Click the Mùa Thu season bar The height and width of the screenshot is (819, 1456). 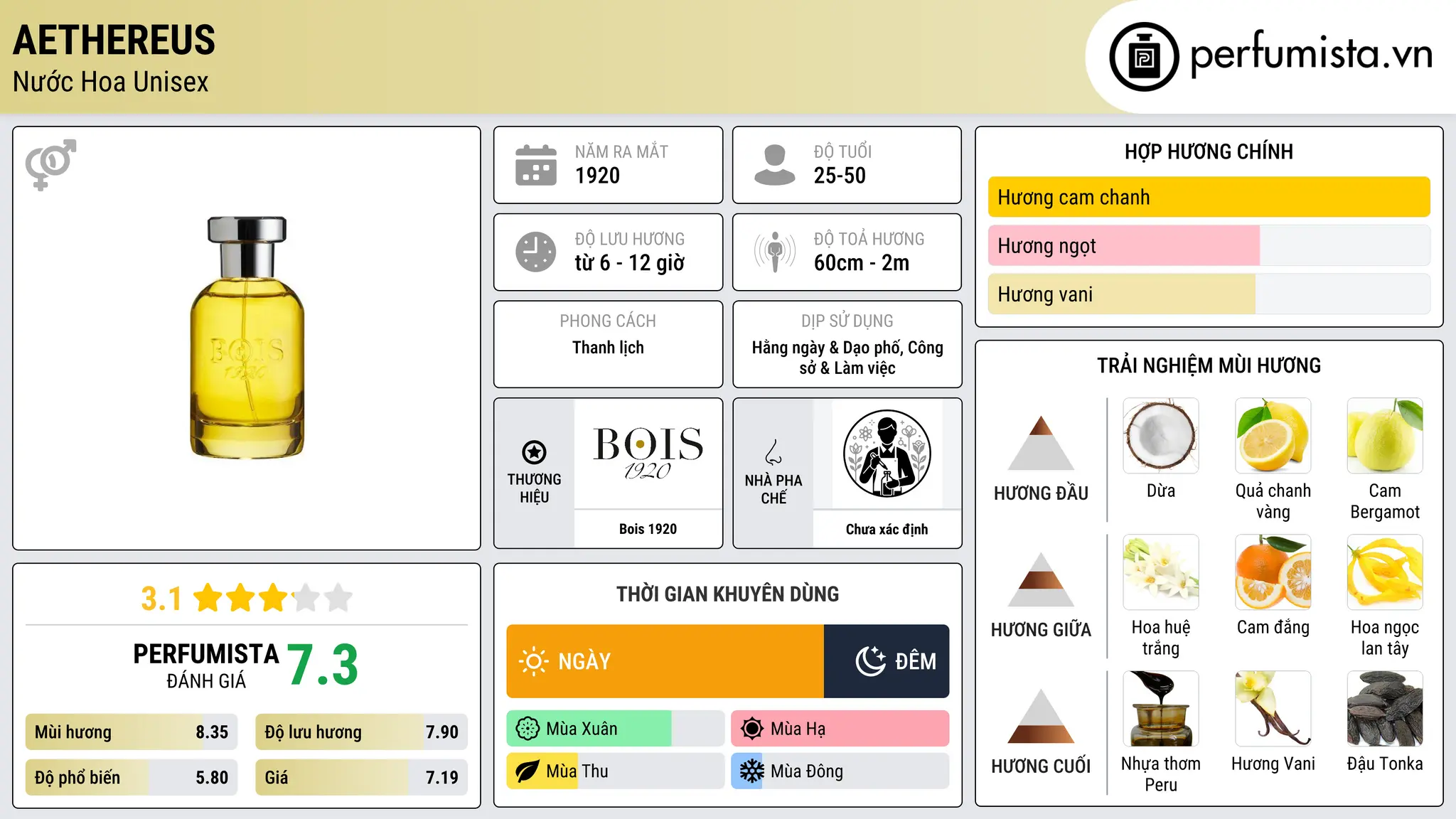(615, 771)
